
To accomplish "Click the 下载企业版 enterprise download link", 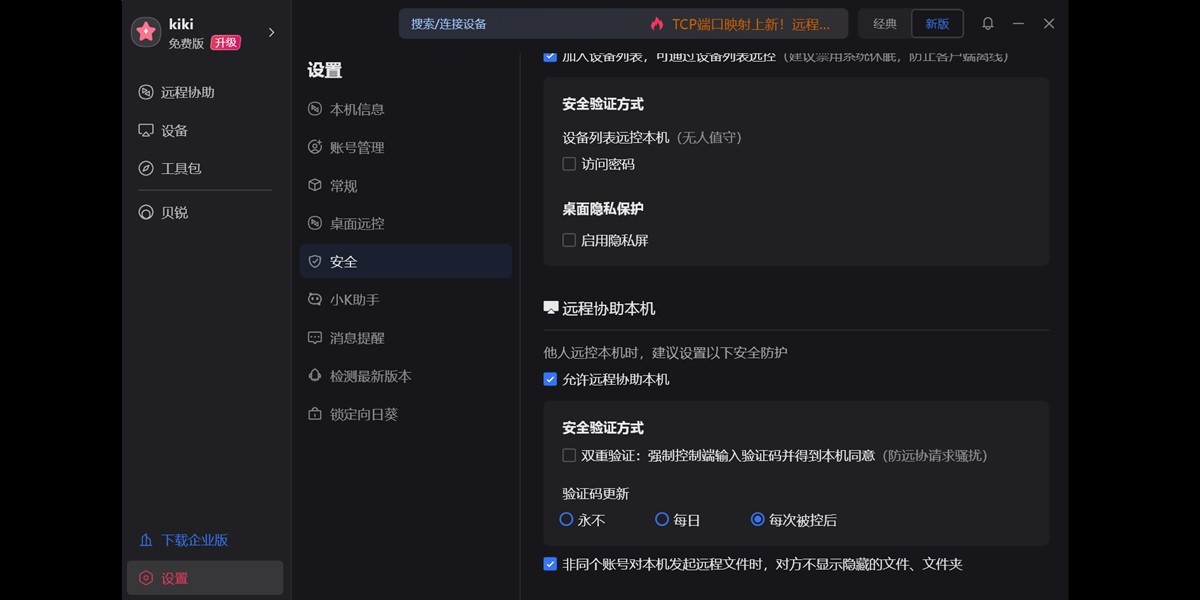I will point(185,540).
